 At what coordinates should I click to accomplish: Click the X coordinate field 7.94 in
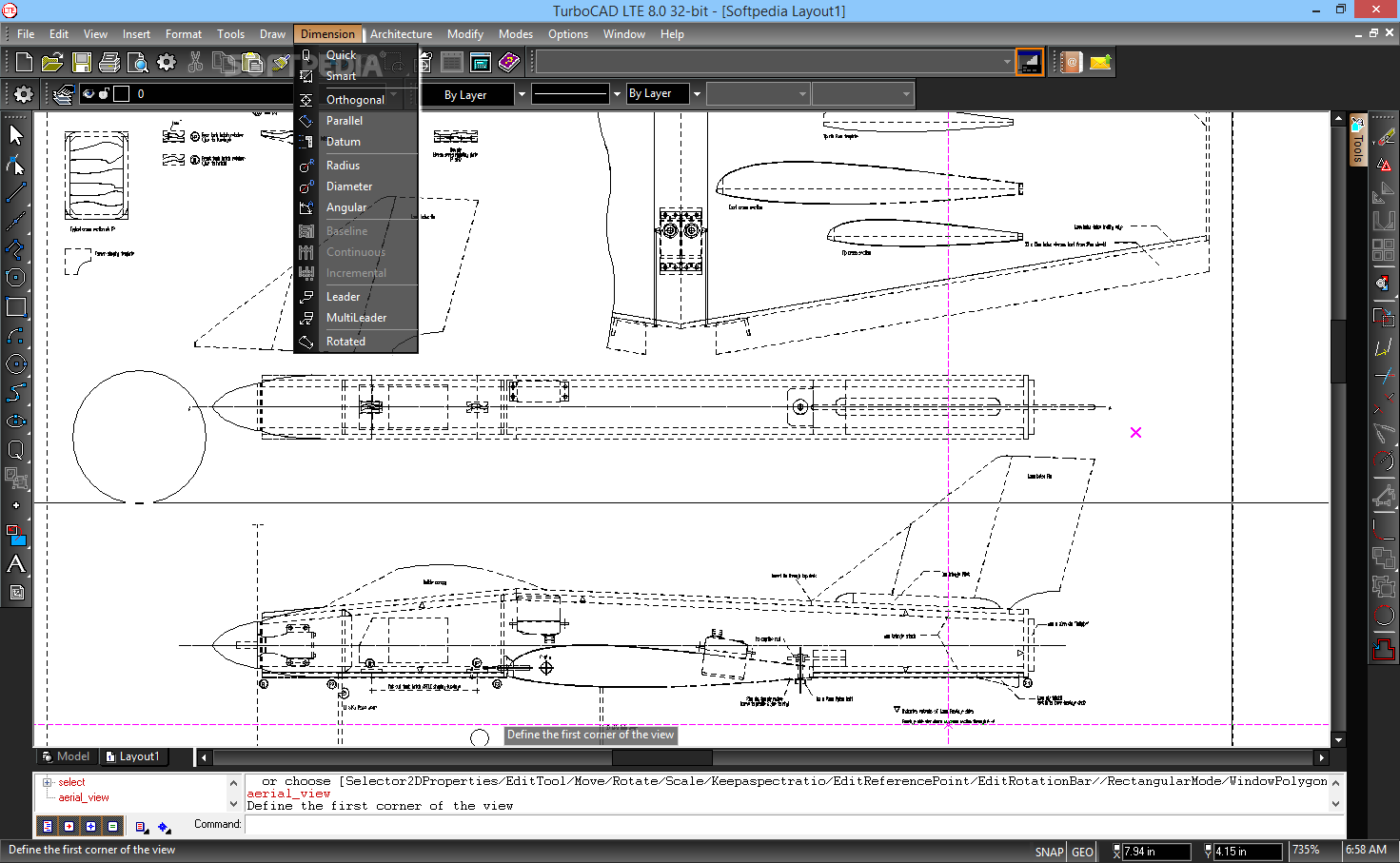1155,852
